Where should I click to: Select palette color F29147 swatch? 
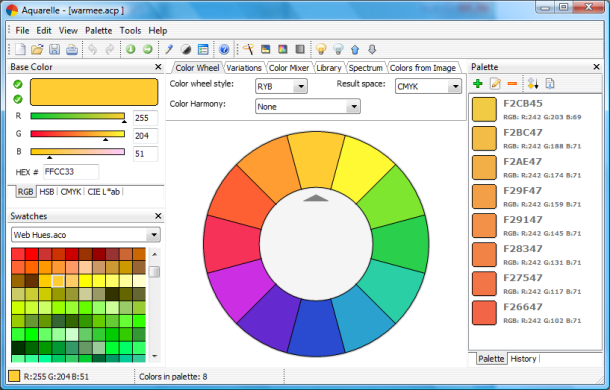click(x=484, y=226)
